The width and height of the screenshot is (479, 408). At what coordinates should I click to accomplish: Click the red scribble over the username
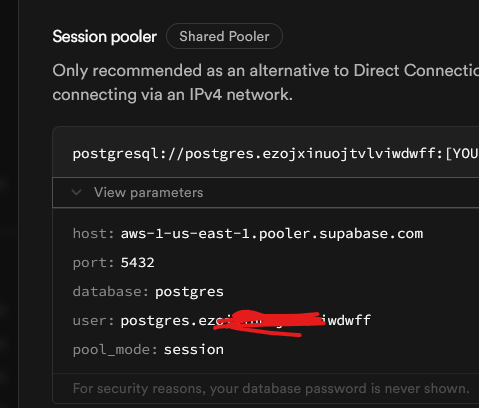[x=270, y=323]
